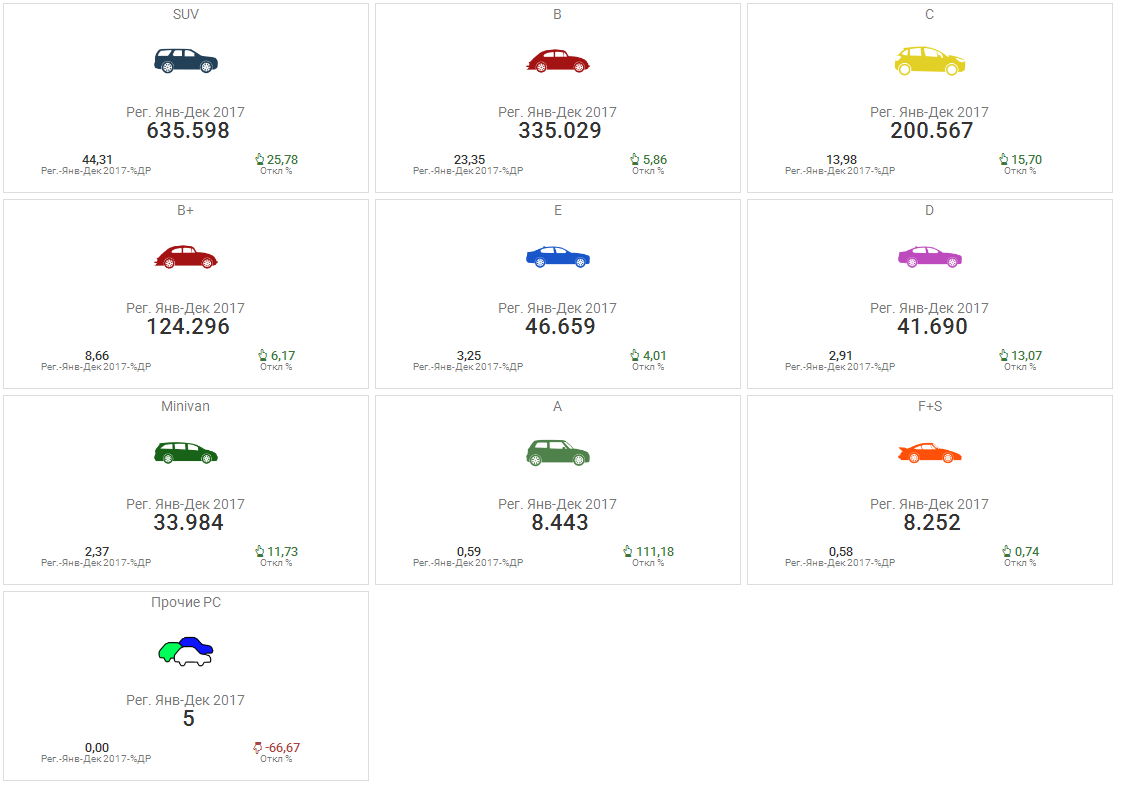Click the C segment value 200.567
1122x793 pixels.
click(931, 131)
